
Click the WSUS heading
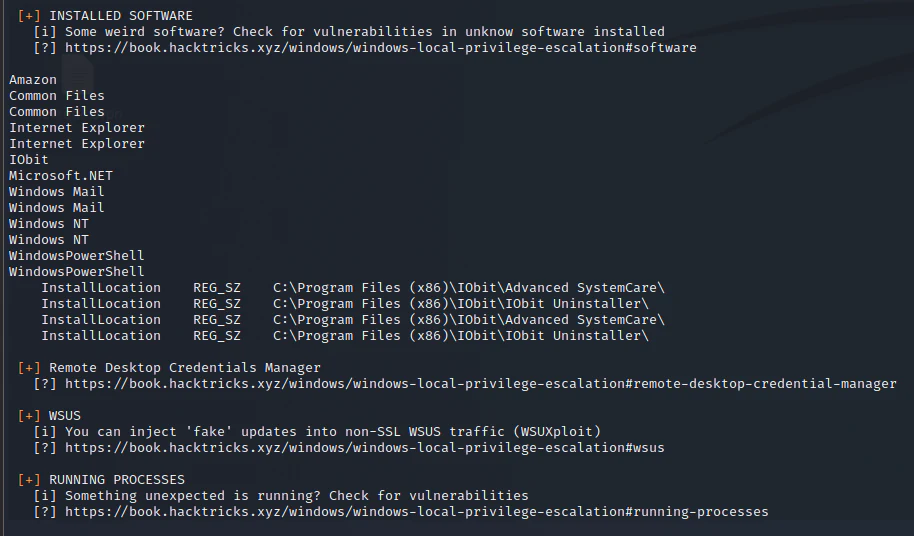[65, 416]
